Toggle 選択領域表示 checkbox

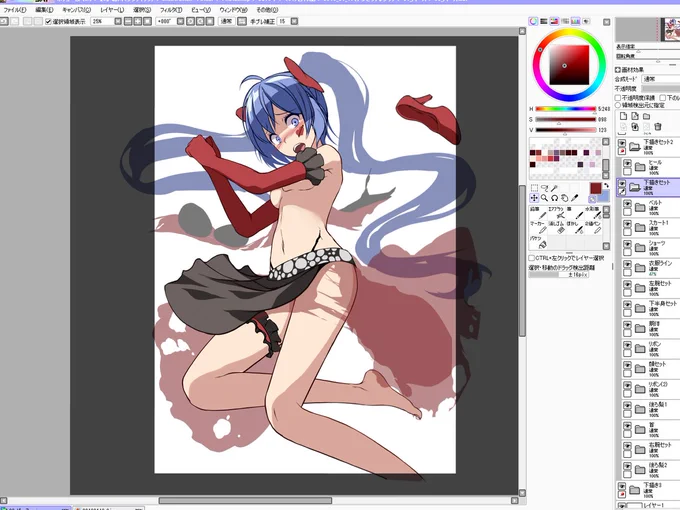(49, 21)
